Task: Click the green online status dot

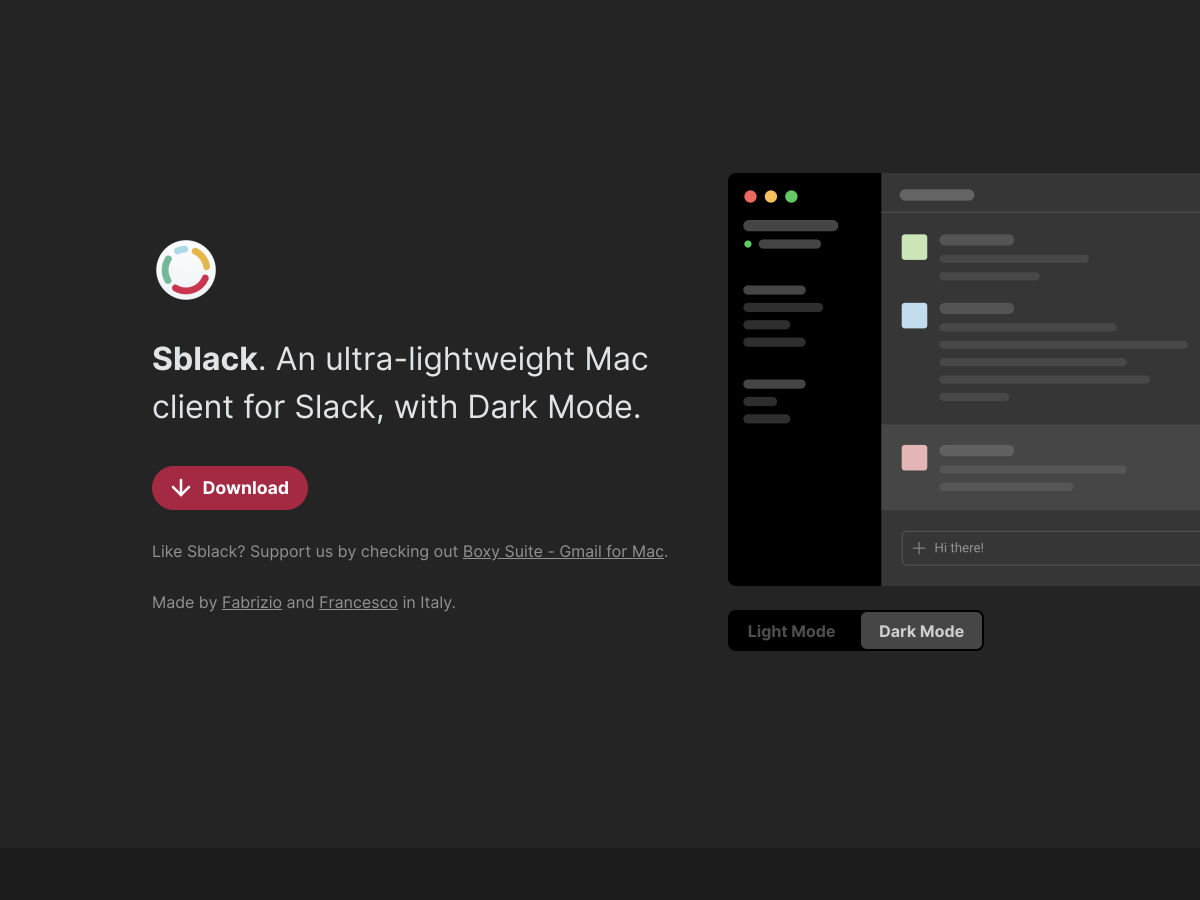Action: pyautogui.click(x=748, y=244)
